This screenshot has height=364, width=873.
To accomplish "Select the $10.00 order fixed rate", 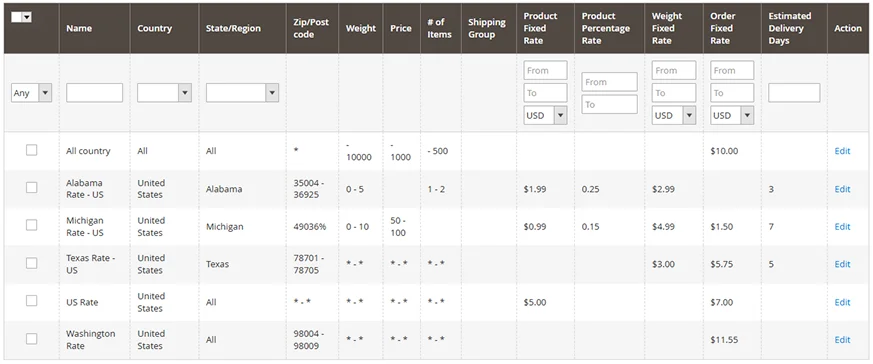I will (x=724, y=151).
